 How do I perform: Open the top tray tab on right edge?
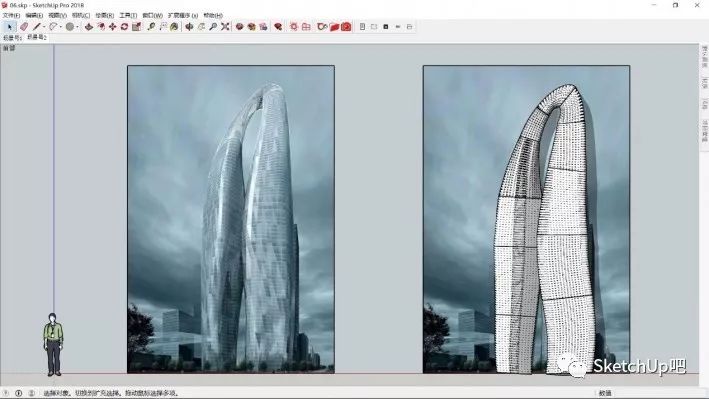[x=704, y=57]
